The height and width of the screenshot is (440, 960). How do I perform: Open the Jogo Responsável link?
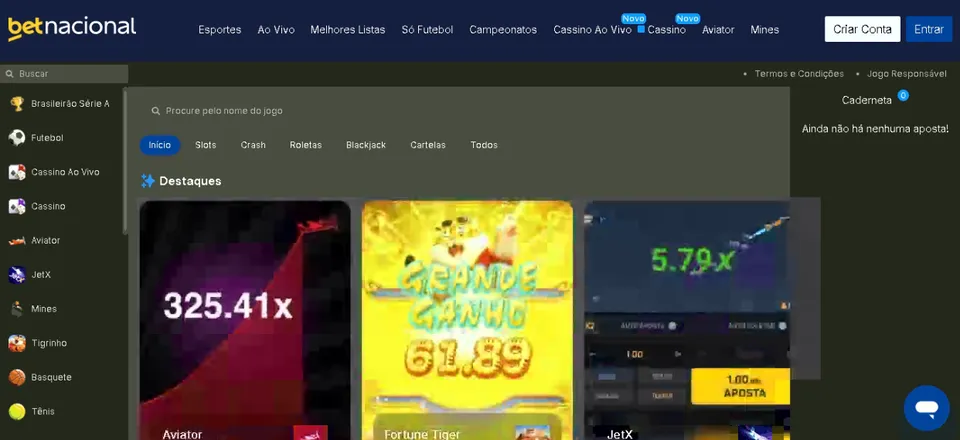(x=907, y=73)
